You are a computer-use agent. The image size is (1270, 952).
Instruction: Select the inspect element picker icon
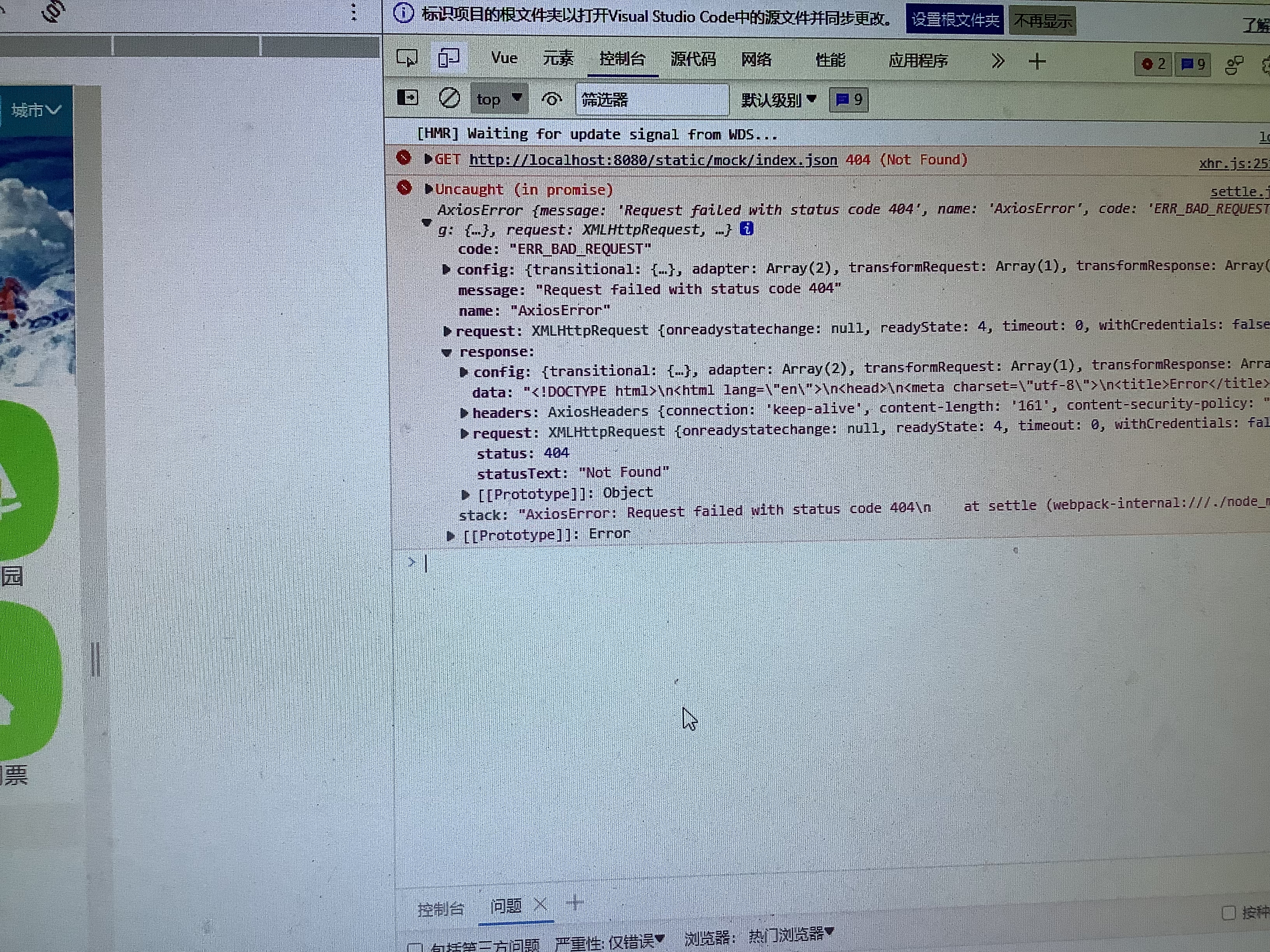407,58
